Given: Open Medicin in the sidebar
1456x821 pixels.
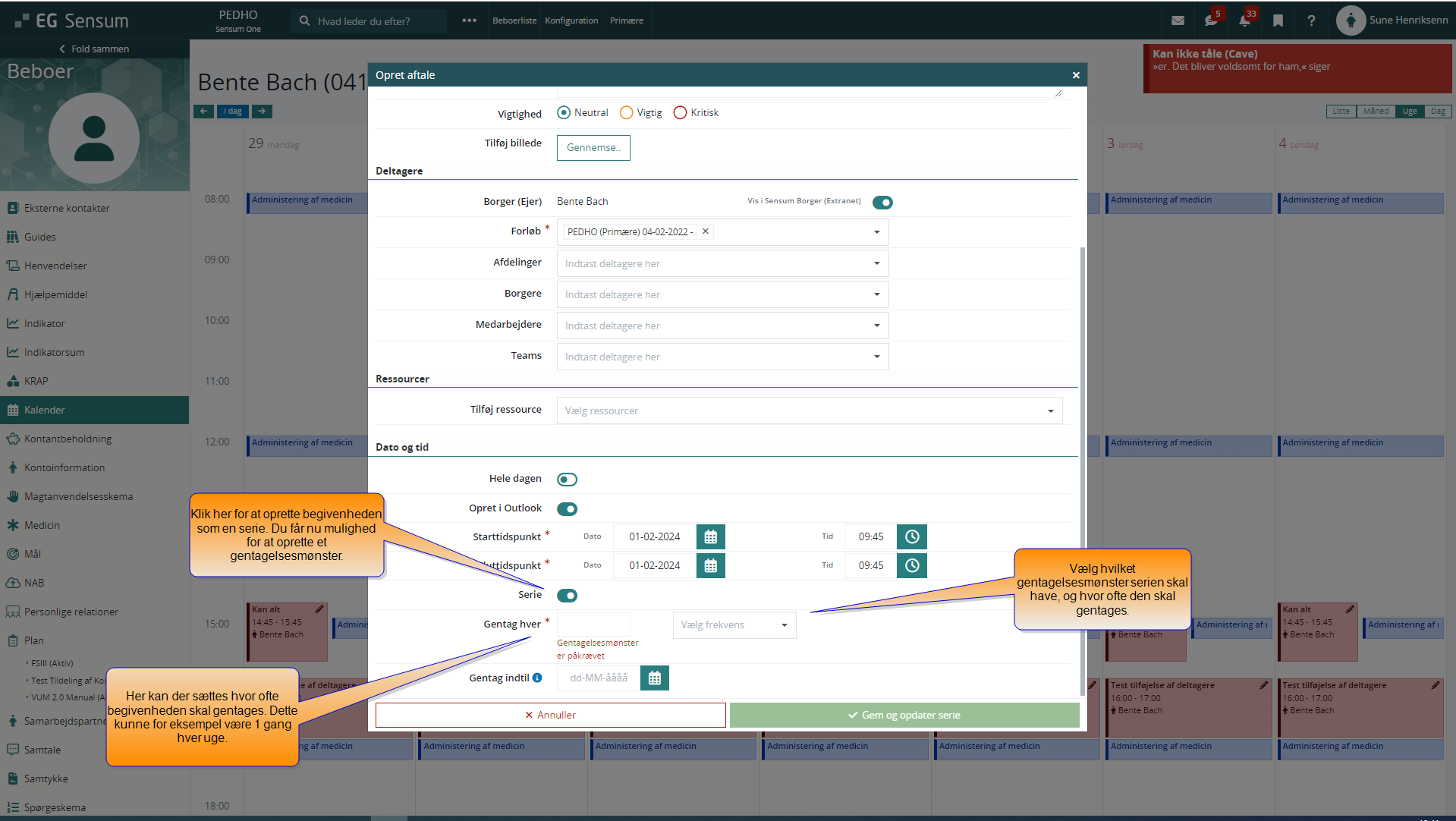Looking at the screenshot, I should pos(42,525).
